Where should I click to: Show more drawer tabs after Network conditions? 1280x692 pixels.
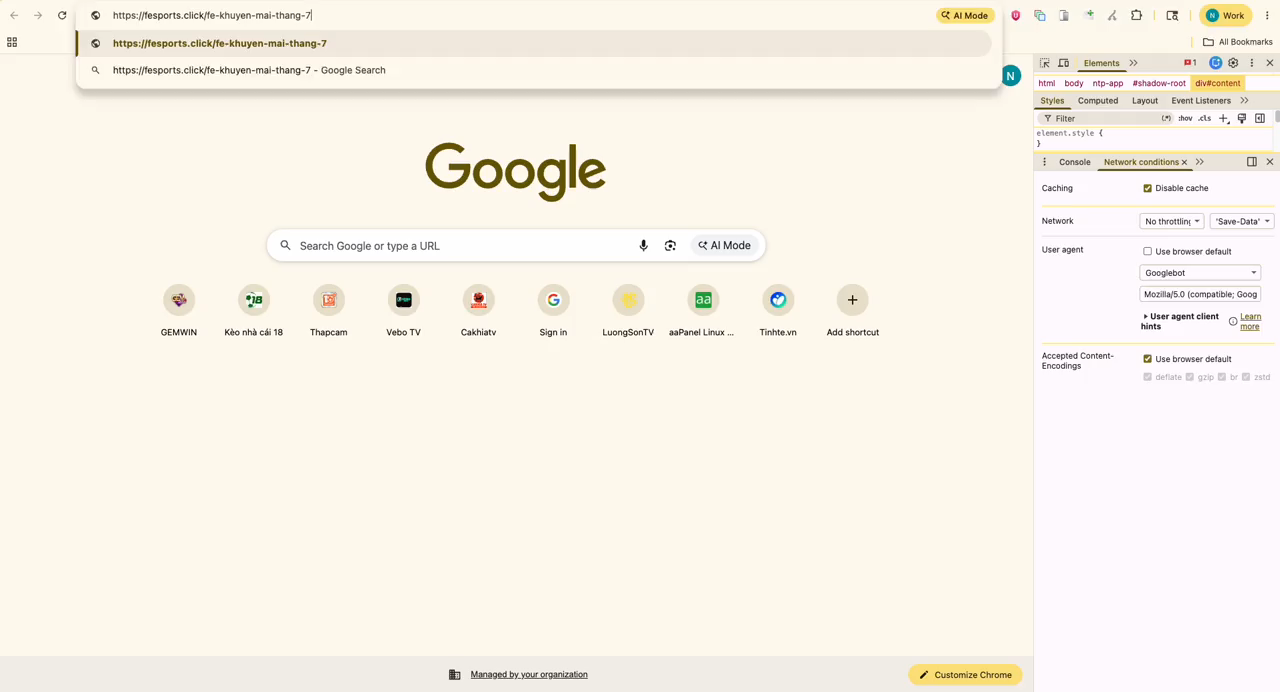[x=1199, y=162]
